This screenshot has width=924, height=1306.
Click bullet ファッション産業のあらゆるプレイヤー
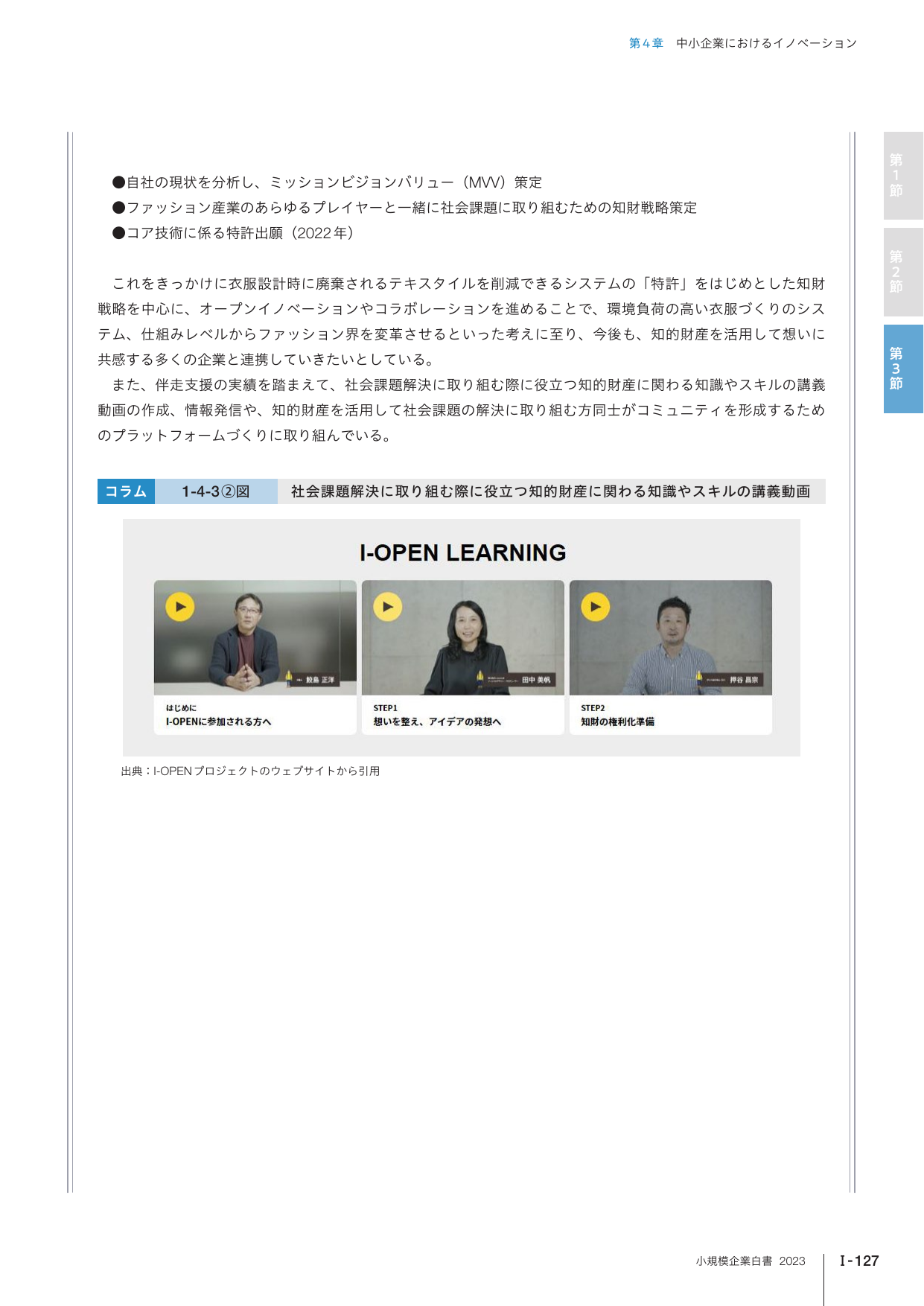click(x=404, y=208)
